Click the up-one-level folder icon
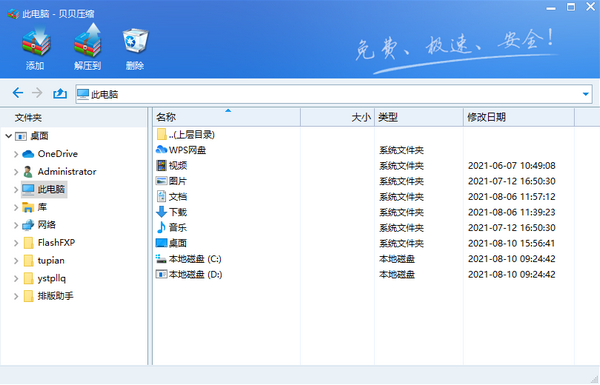Viewport: 600px width, 385px height. point(60,93)
